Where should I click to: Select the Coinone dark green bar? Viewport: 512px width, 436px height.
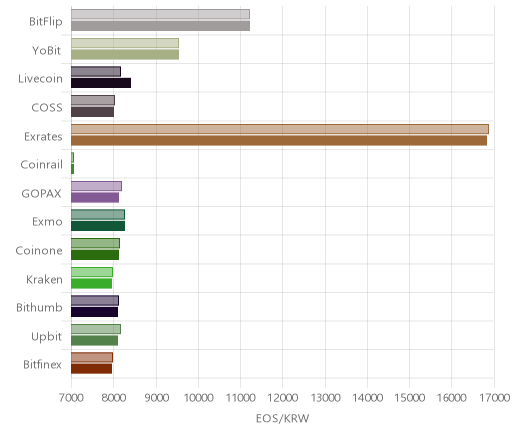95,255
